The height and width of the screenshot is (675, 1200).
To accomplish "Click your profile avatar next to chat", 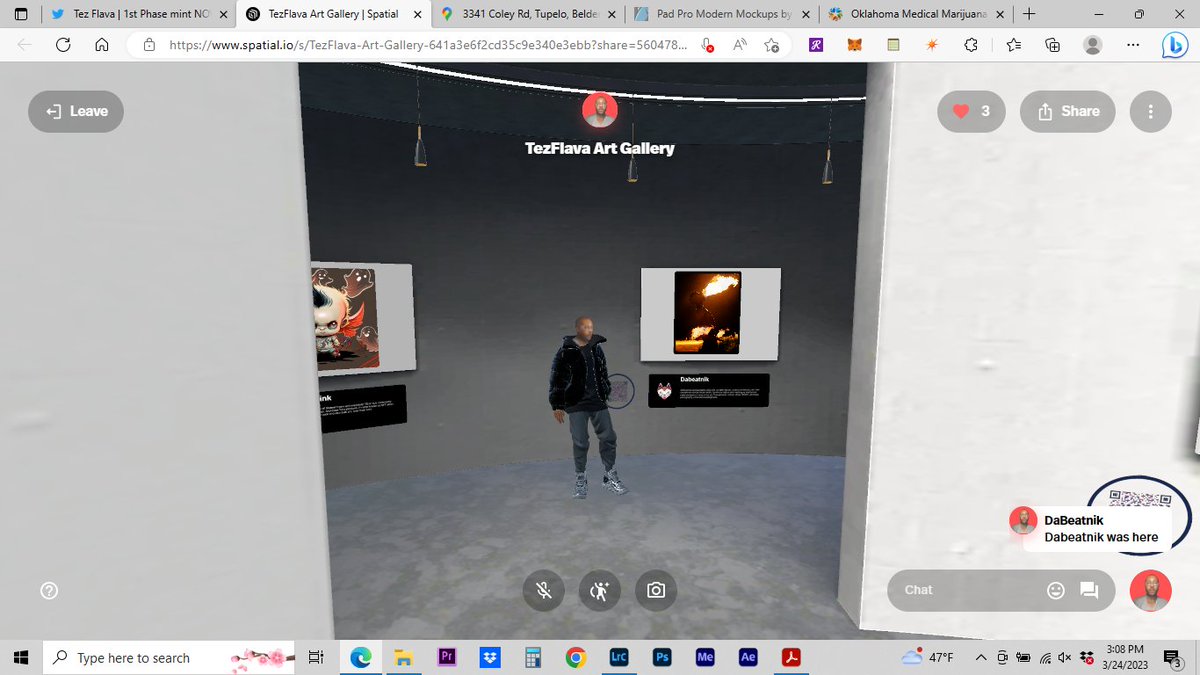I will coord(1150,591).
